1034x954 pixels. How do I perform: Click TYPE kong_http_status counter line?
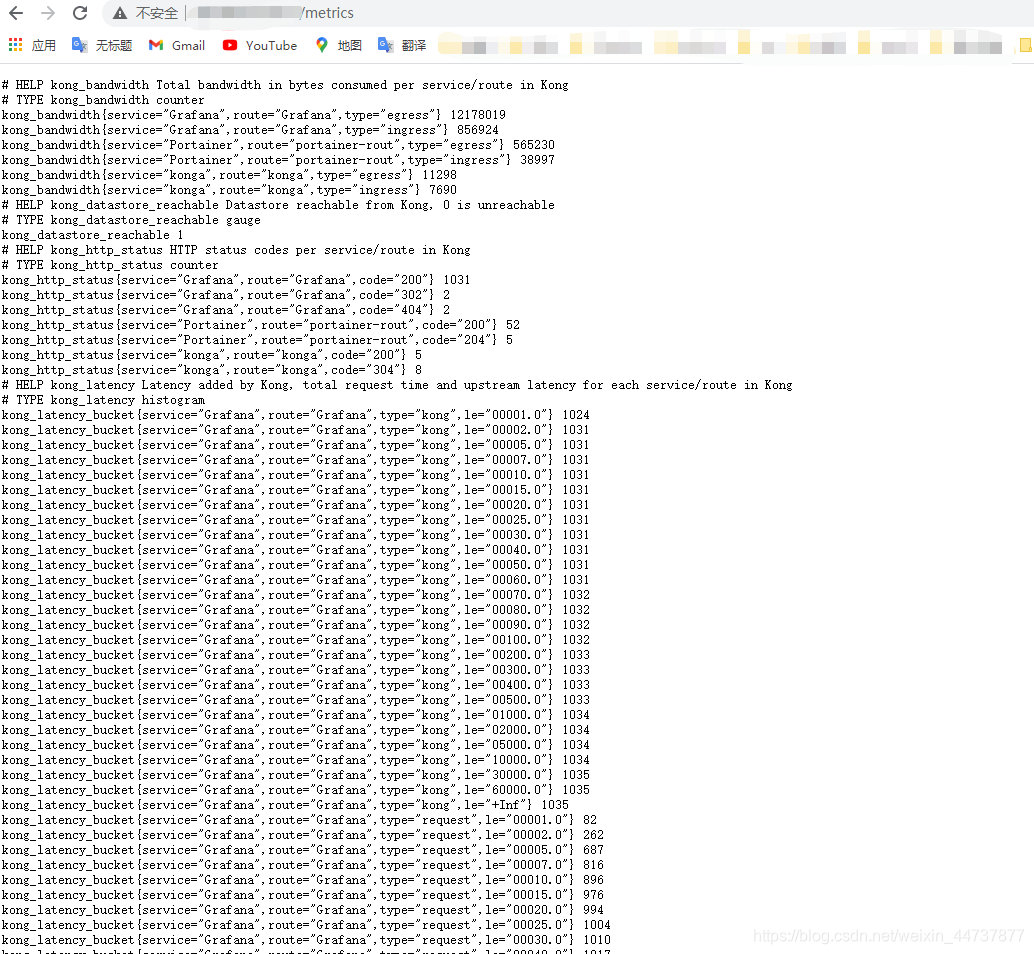pos(110,265)
